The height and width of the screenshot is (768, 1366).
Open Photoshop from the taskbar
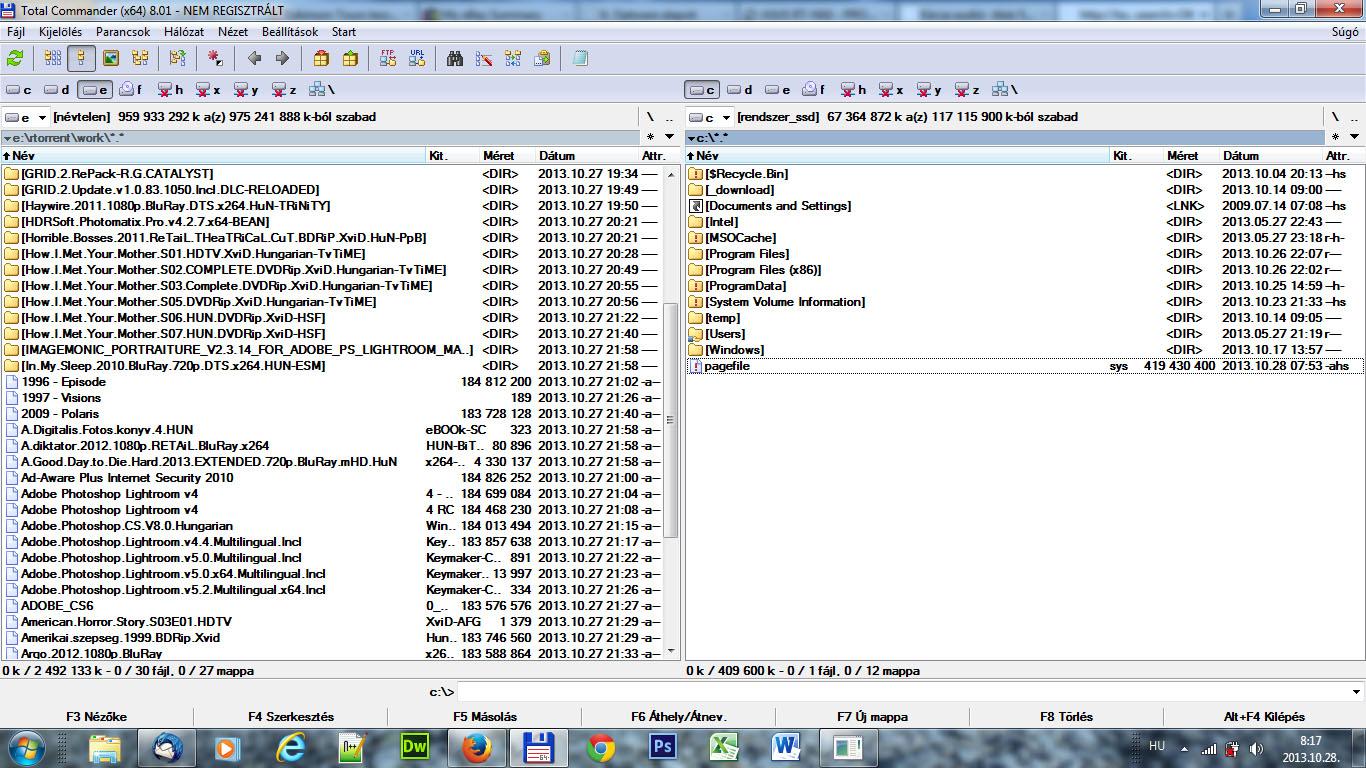[663, 747]
